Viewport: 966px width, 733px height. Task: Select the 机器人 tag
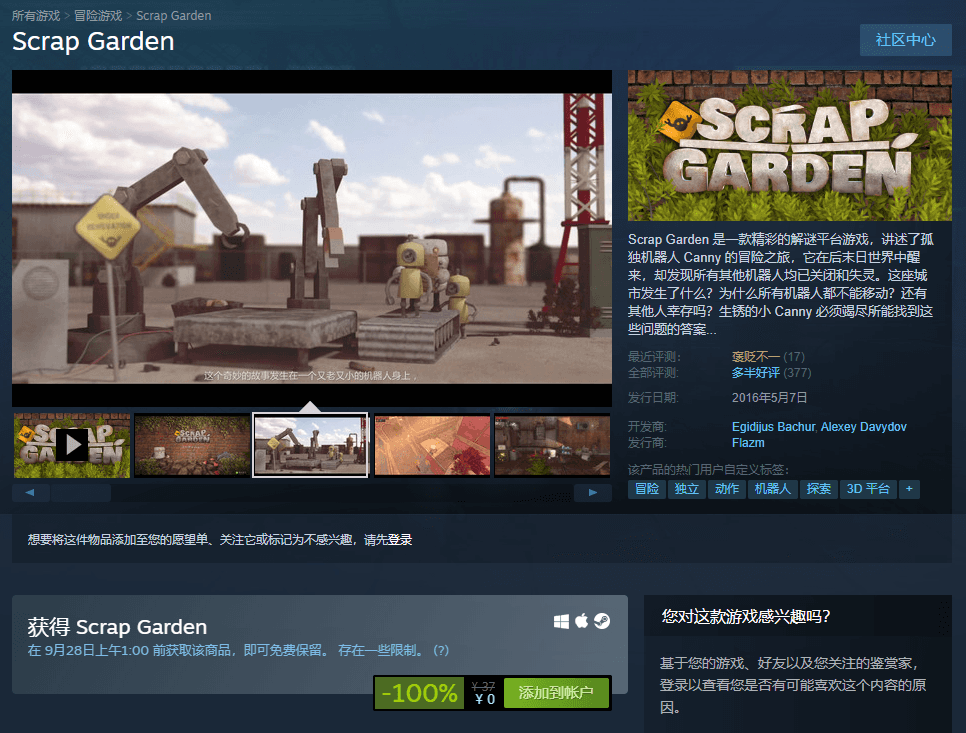pyautogui.click(x=772, y=489)
